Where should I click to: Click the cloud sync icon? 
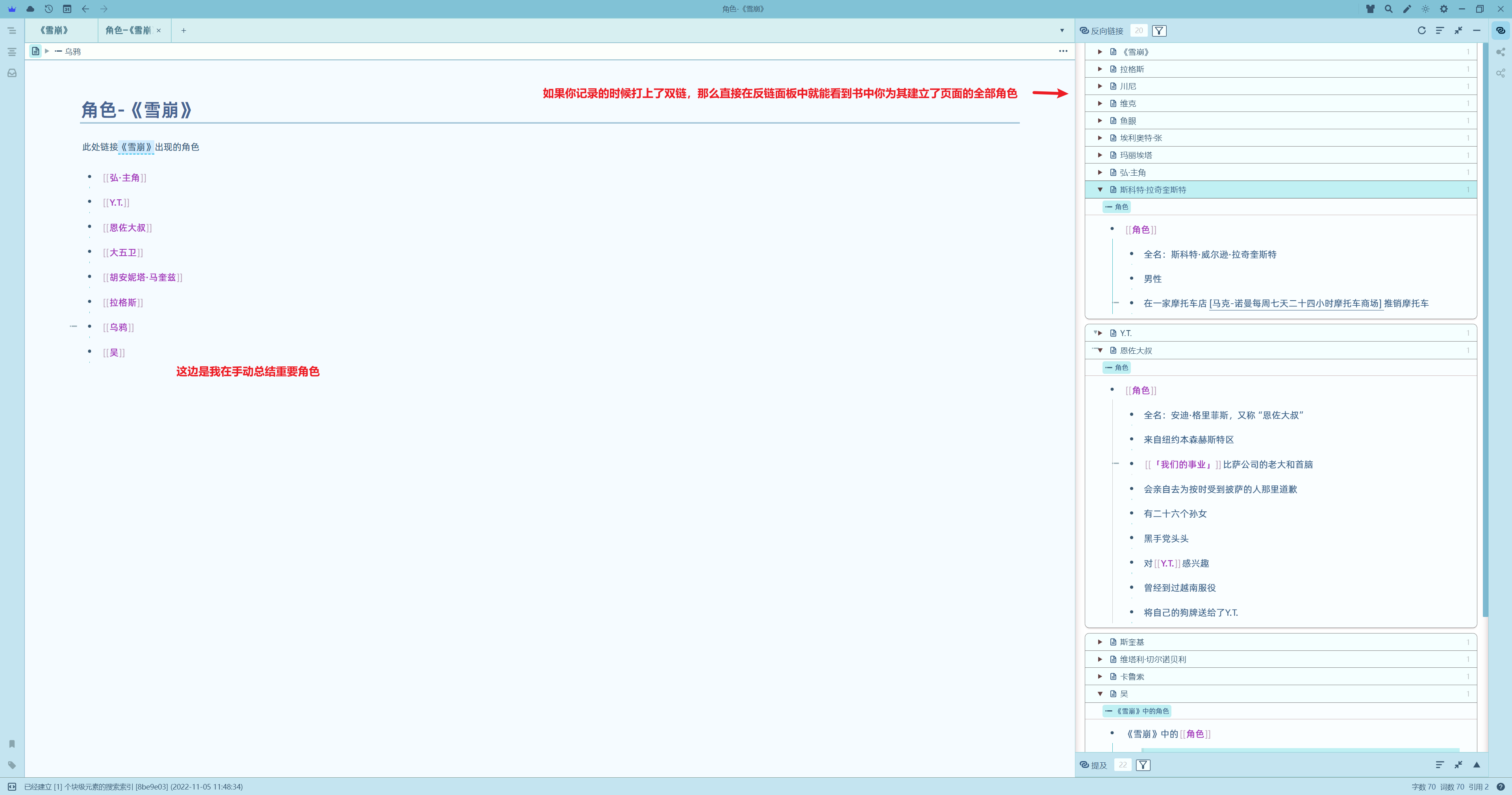click(x=31, y=9)
